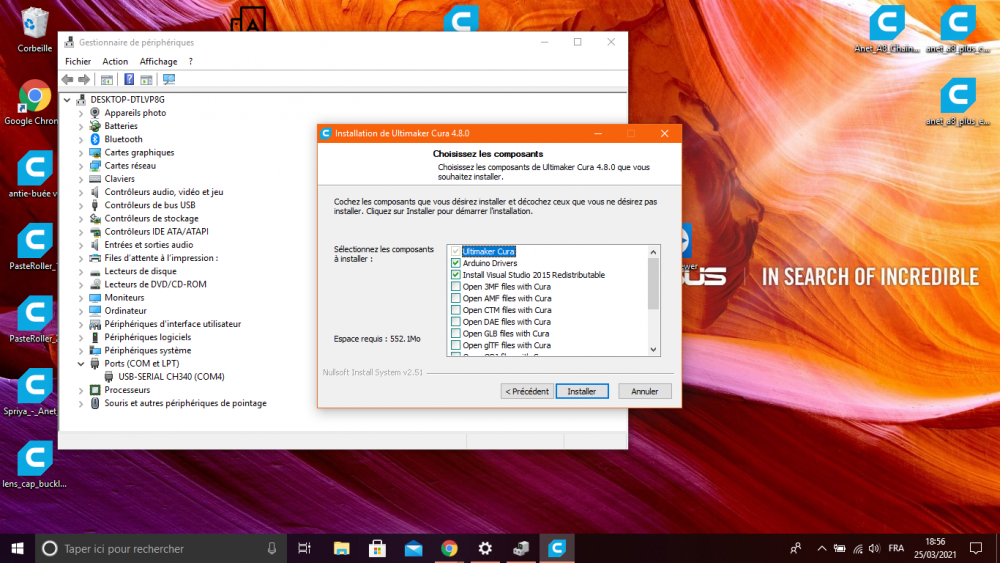1000x563 pixels.
Task: Click the scan hardware monitor icon in toolbar
Action: coord(169,79)
